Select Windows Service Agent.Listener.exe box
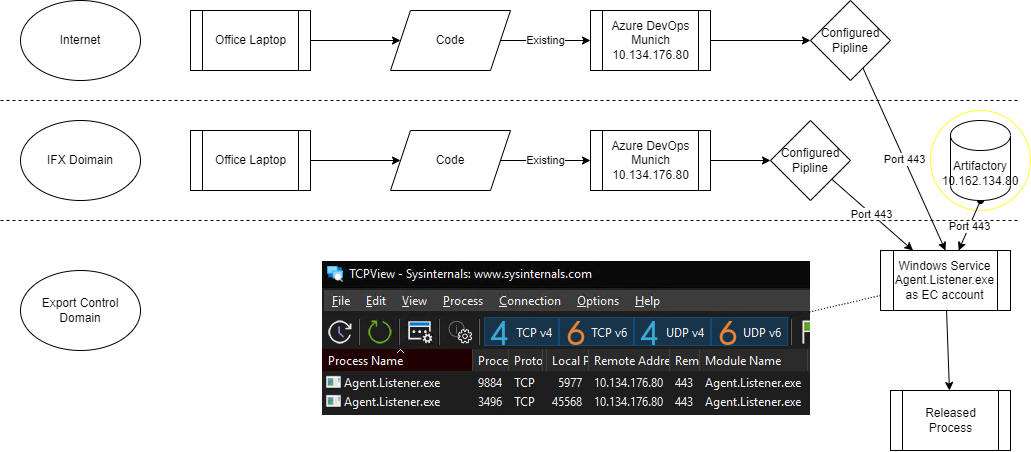Viewport: 1031px width, 452px height. pyautogui.click(x=945, y=280)
